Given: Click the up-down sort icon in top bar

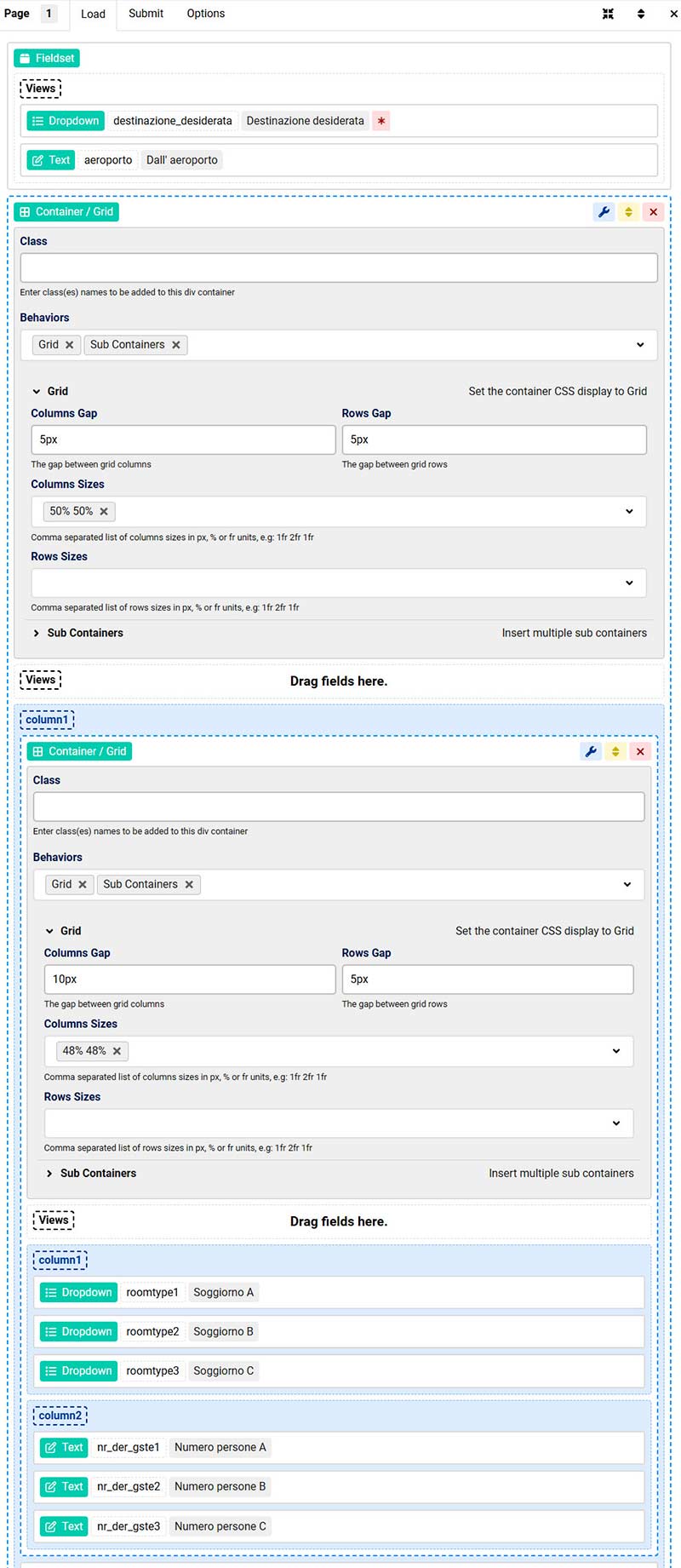Looking at the screenshot, I should point(641,14).
